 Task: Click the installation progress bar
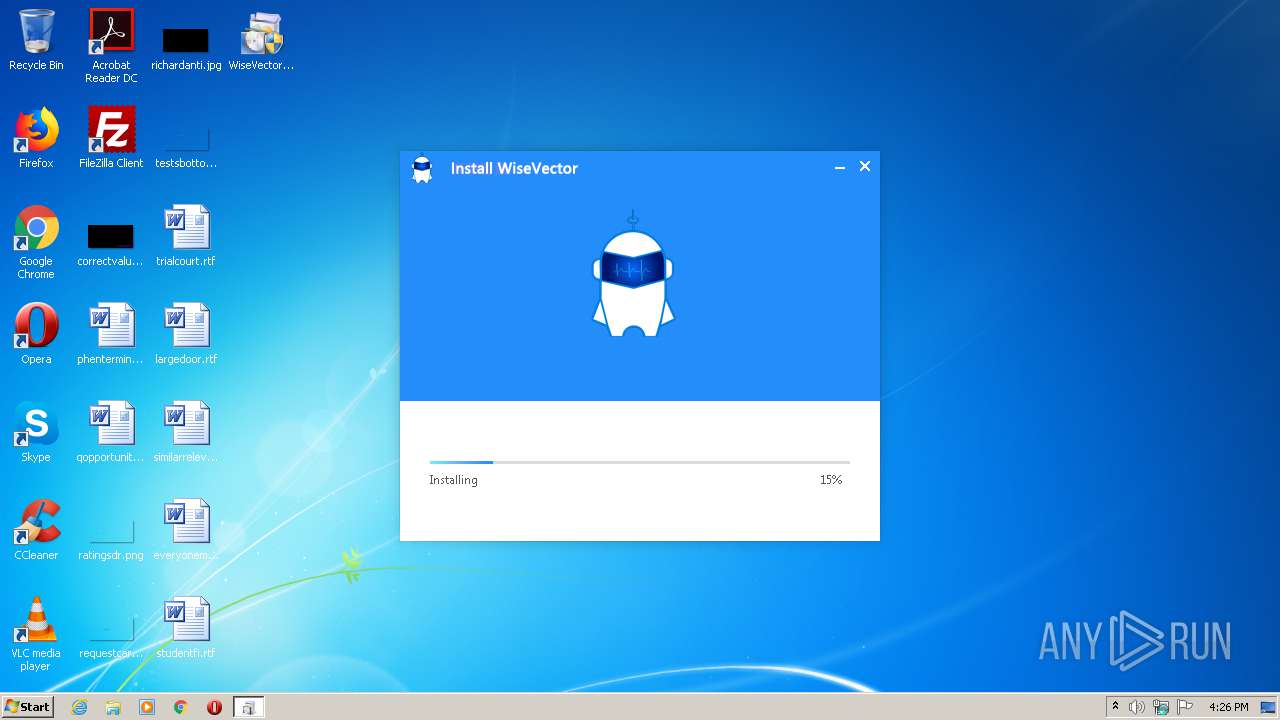(640, 462)
